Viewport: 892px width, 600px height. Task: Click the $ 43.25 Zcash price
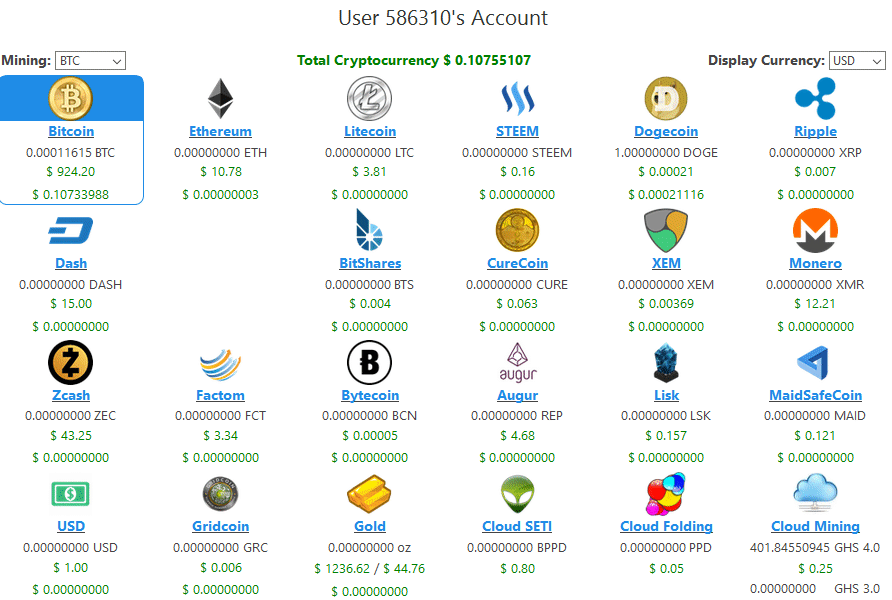tap(71, 436)
